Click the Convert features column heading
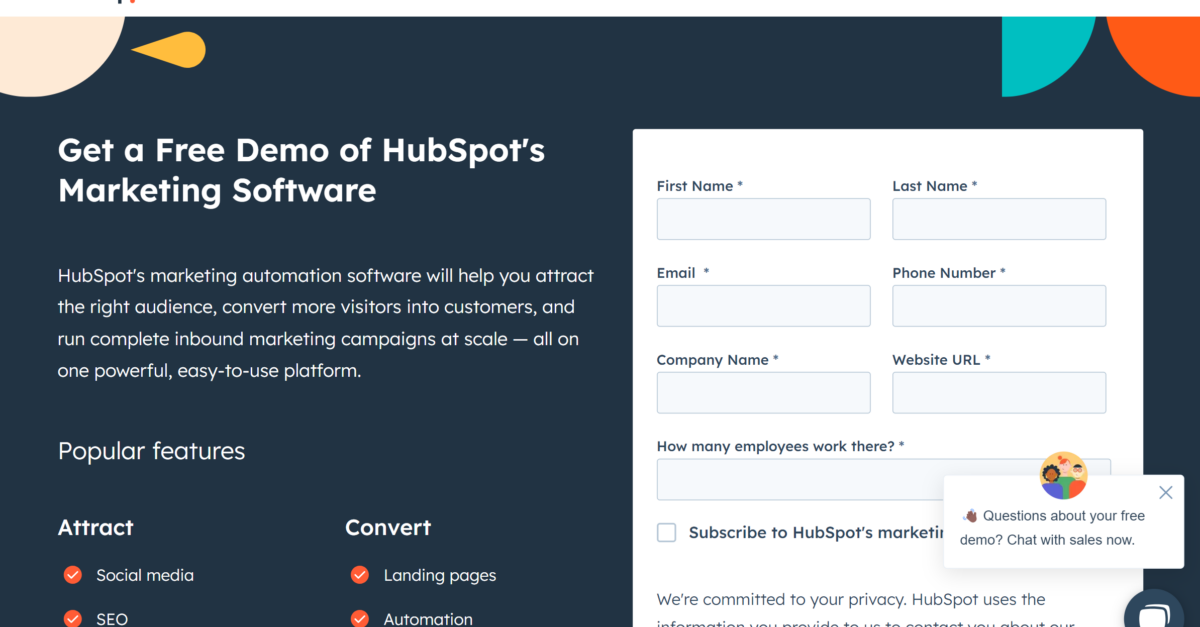 (388, 527)
